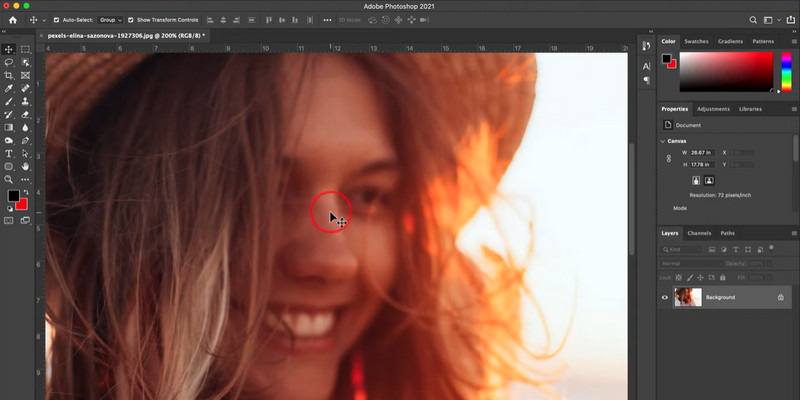Align left edges in options bar
Screen dimensions: 800x400
point(210,20)
